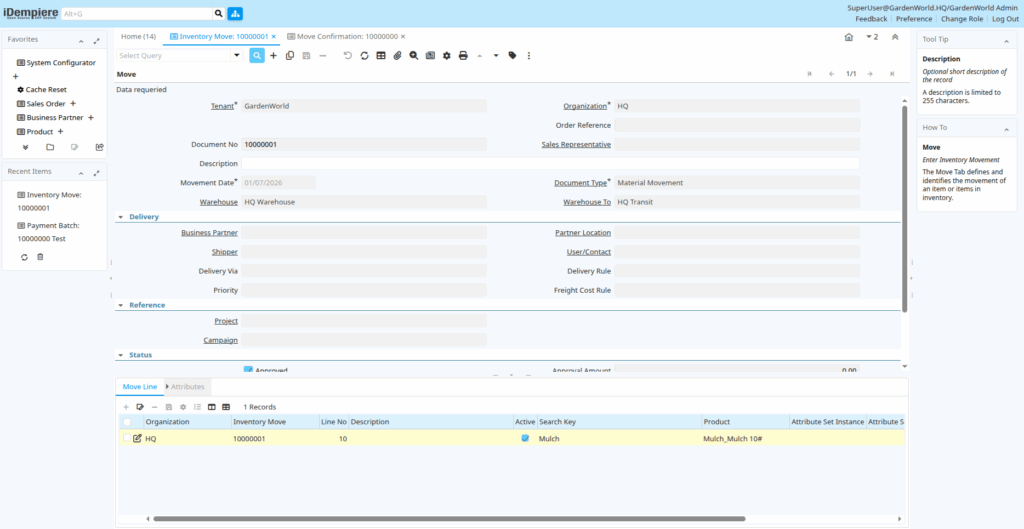Collapse the How To panel
This screenshot has width=1024, height=529.
point(1006,129)
